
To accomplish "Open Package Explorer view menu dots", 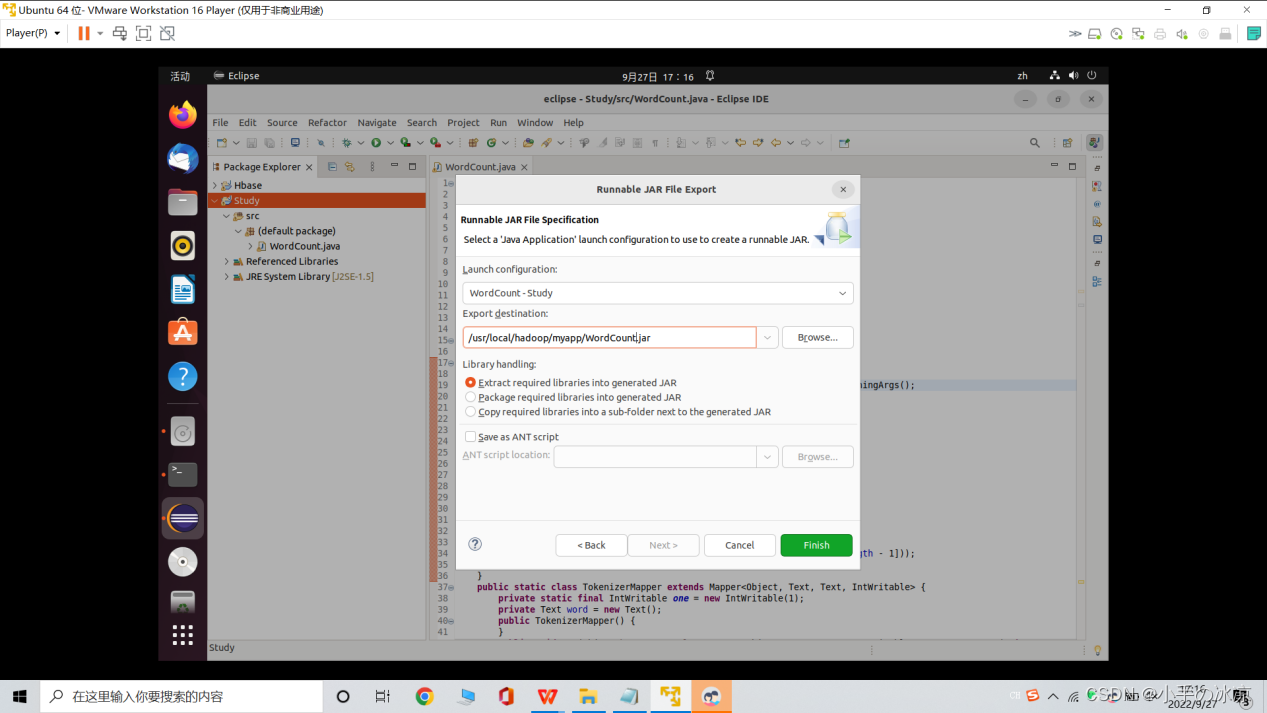I will (372, 167).
